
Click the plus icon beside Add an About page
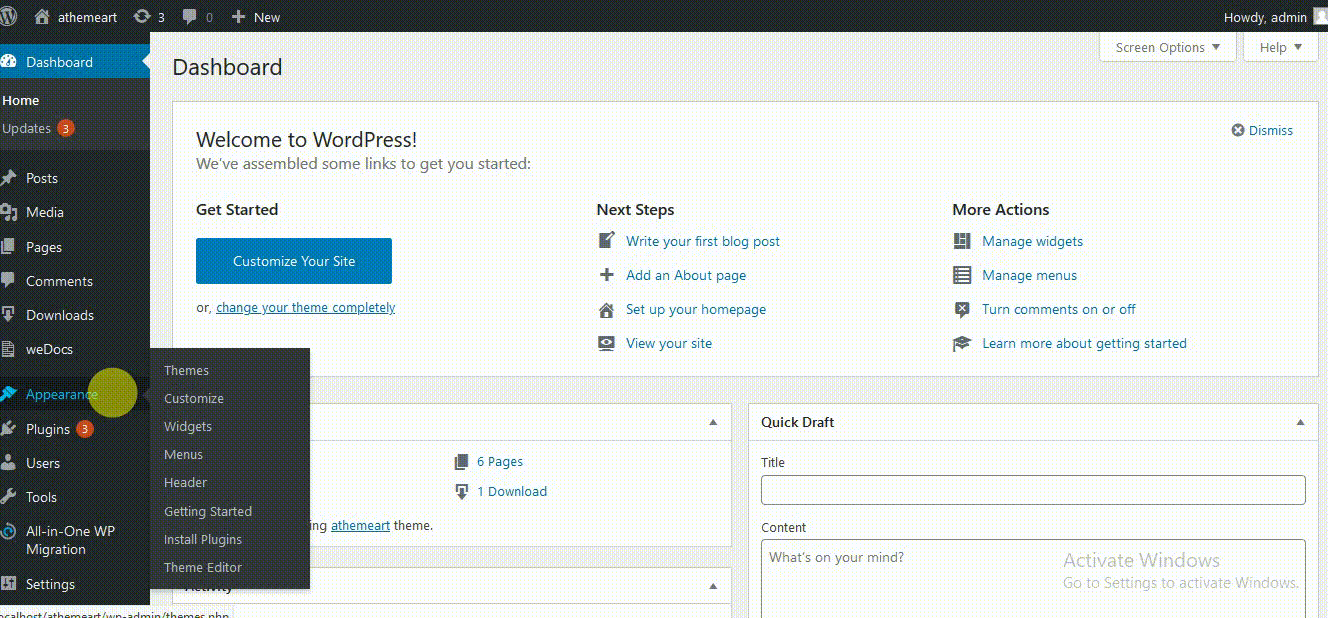tap(606, 275)
